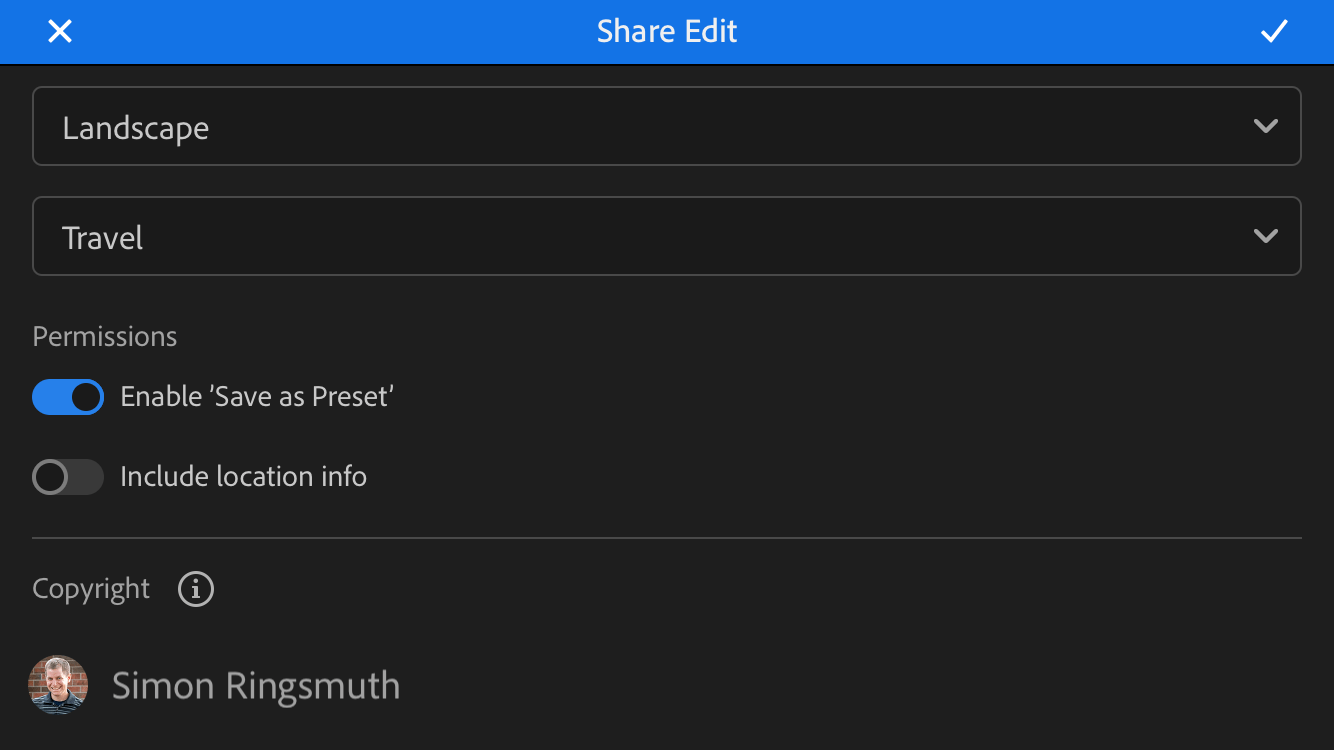The width and height of the screenshot is (1334, 750).
Task: Tap the Share Edit title
Action: tap(667, 31)
